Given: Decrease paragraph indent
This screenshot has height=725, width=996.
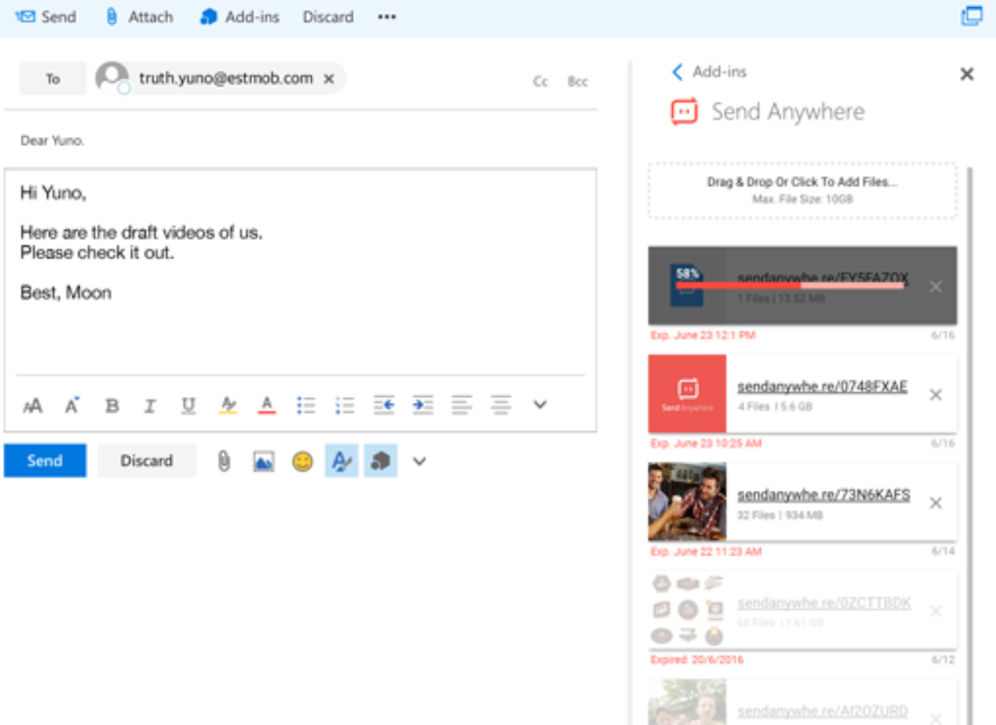Looking at the screenshot, I should point(384,405).
